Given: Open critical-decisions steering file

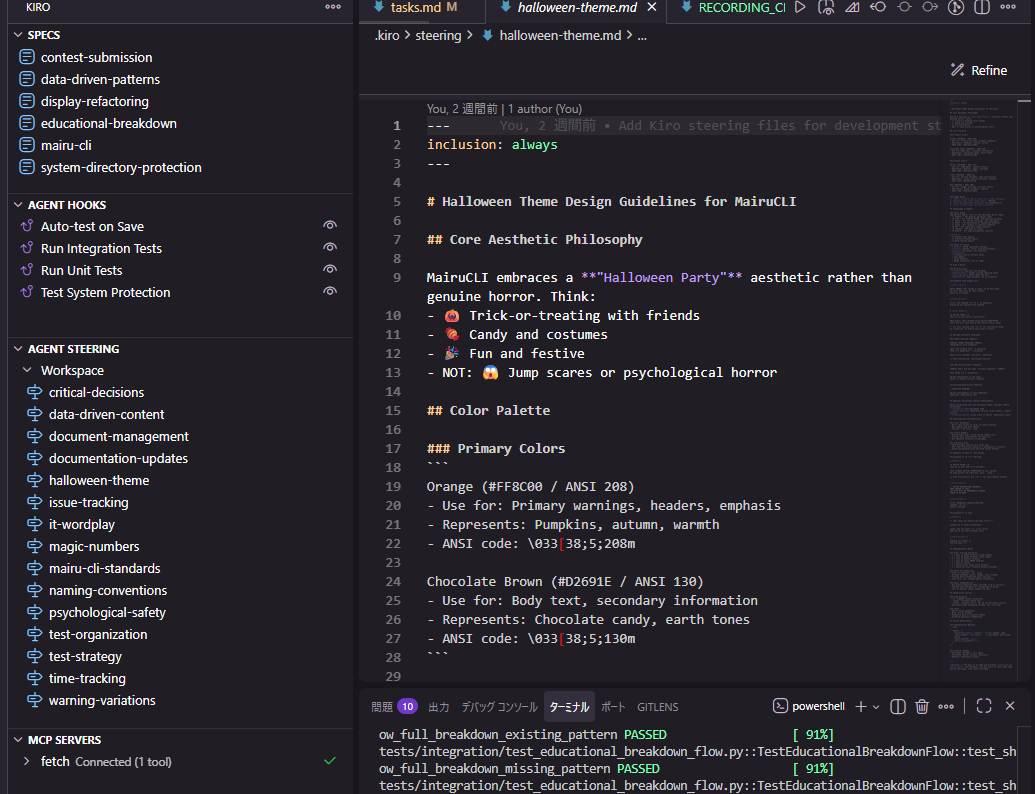Looking at the screenshot, I should [x=96, y=392].
